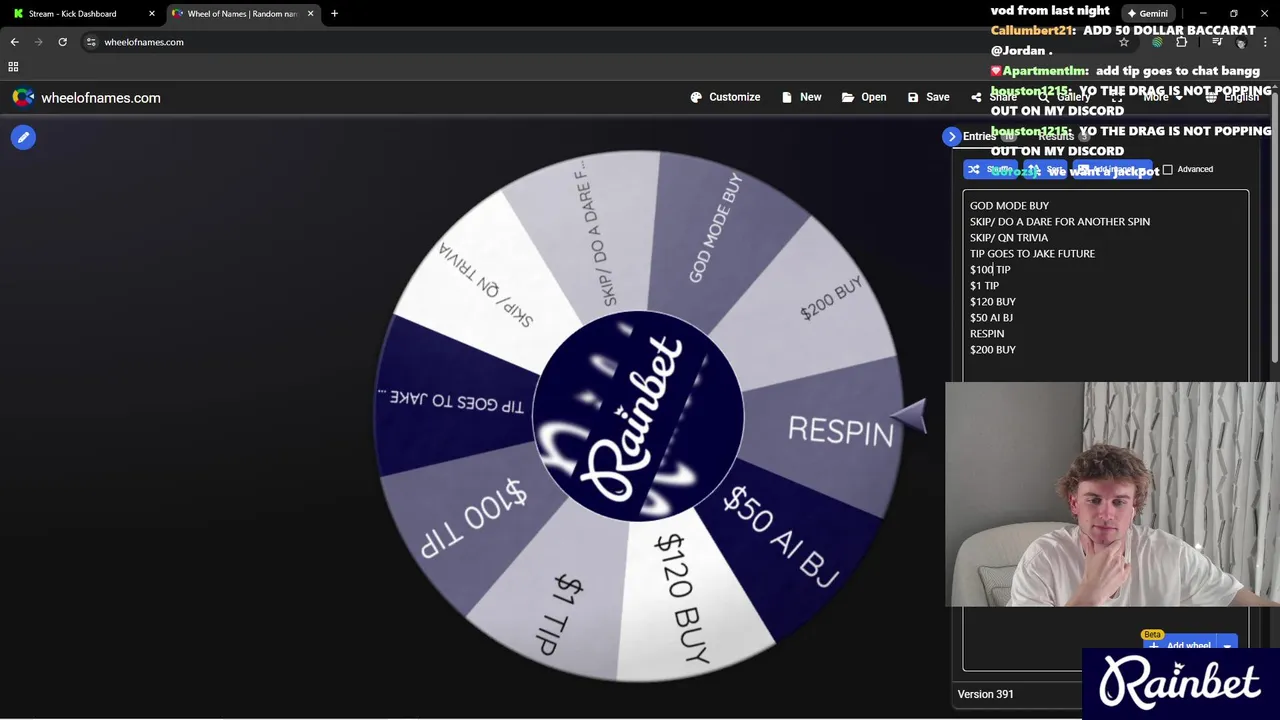The width and height of the screenshot is (1280, 720).
Task: Enable the Advanced checkbox
Action: tap(1167, 169)
